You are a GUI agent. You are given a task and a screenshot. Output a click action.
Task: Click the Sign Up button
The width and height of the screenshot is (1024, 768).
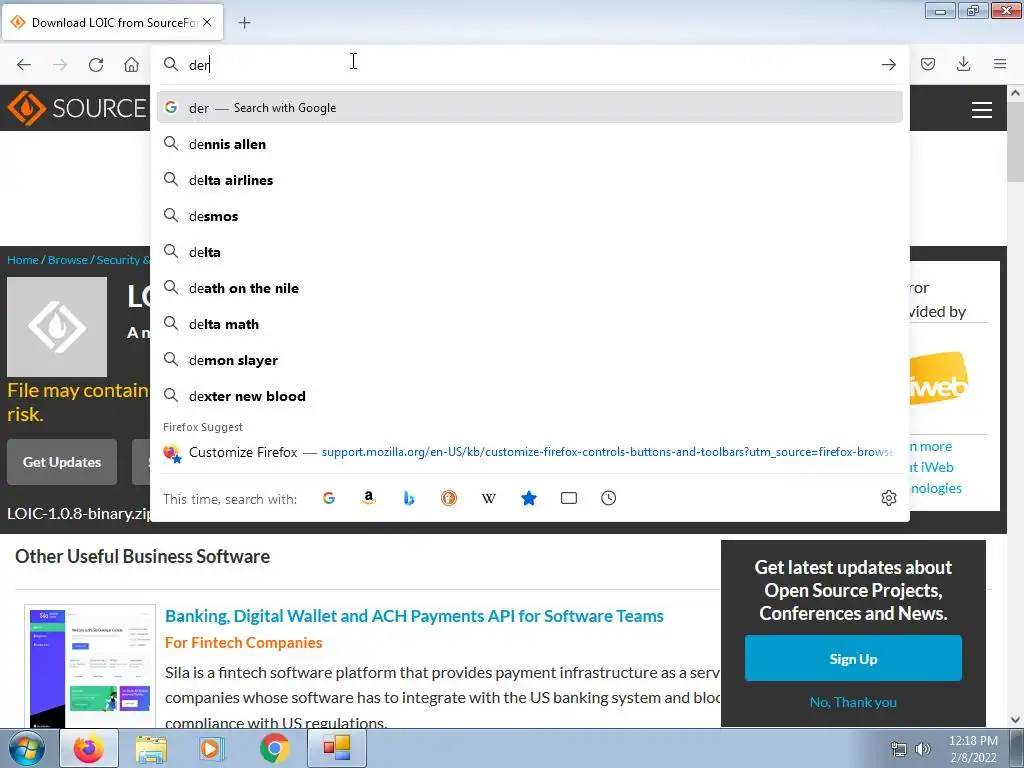click(853, 658)
